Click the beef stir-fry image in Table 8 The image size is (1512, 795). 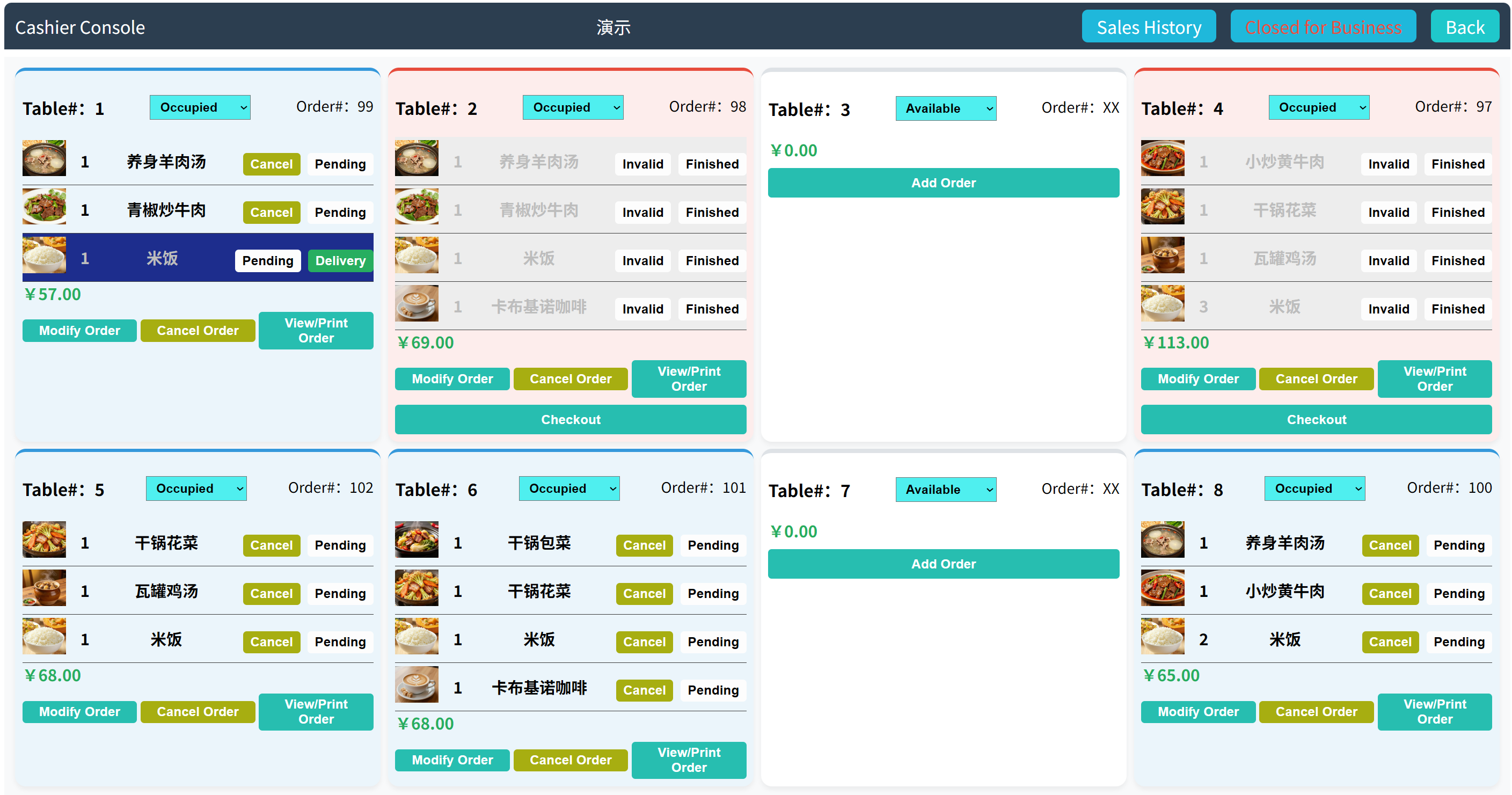[x=1162, y=588]
